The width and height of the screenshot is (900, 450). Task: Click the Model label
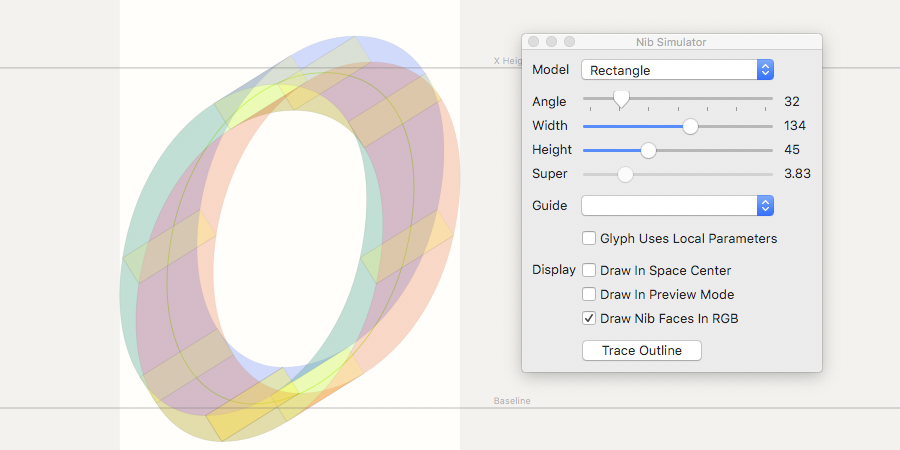coord(550,69)
